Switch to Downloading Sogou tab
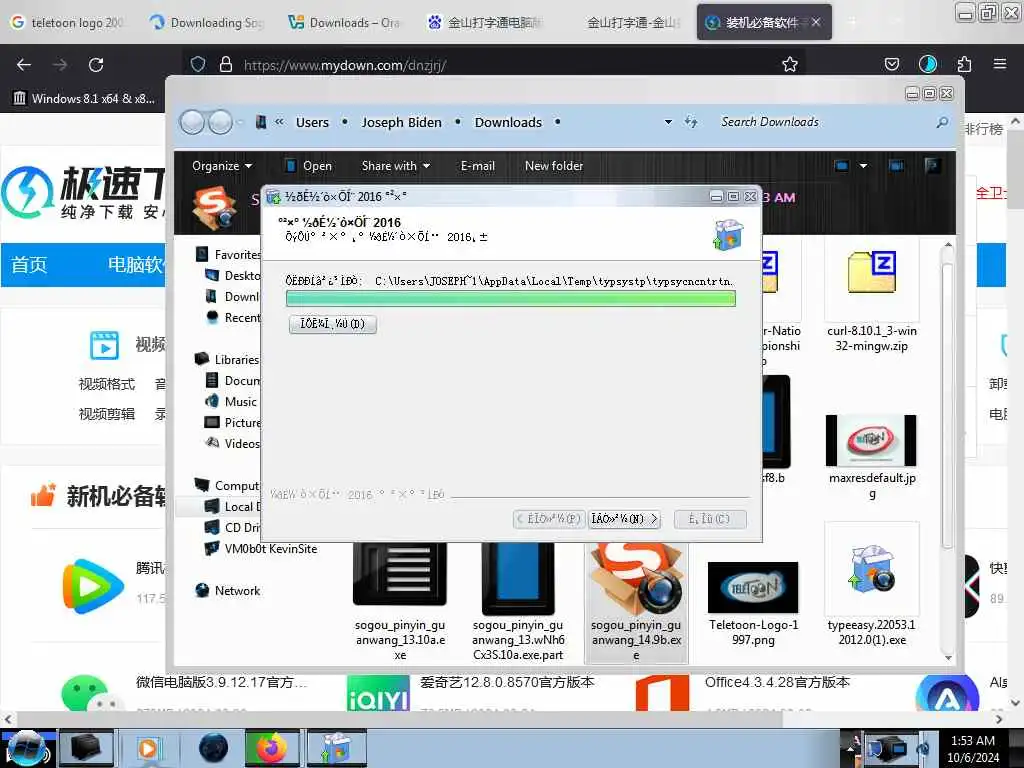Screen dimensions: 1024x768 click(207, 22)
